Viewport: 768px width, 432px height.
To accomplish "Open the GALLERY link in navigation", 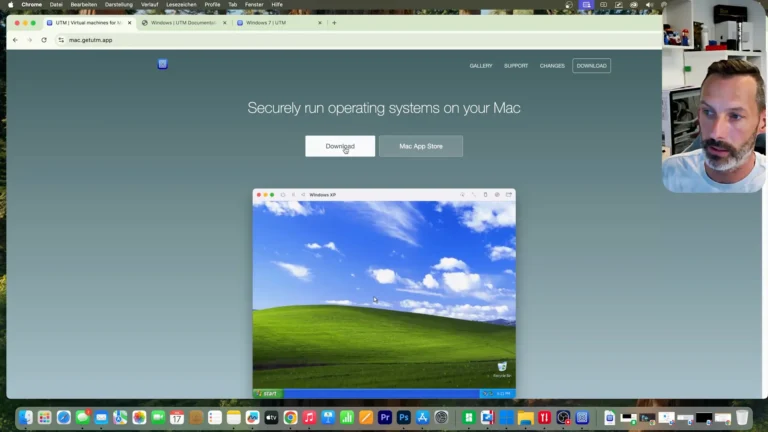I will pos(481,66).
